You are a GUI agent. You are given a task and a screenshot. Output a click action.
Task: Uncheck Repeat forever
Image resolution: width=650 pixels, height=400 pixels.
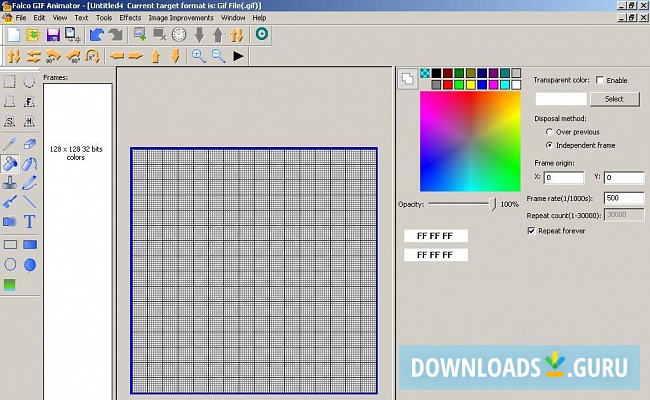[x=531, y=230]
